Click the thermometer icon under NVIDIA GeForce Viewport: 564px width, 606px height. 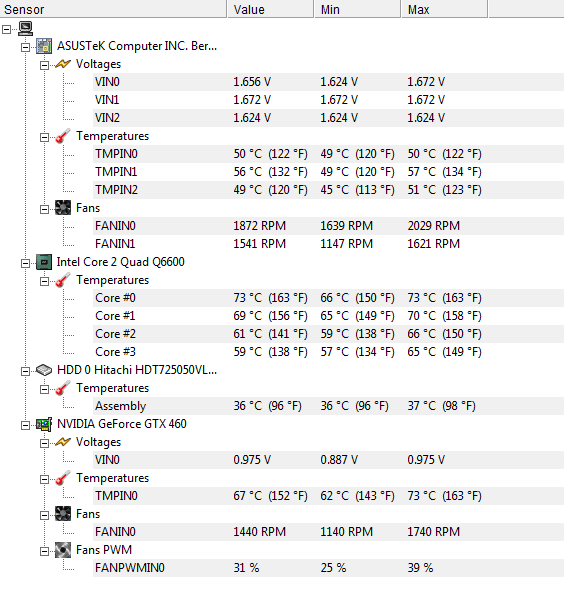click(x=63, y=478)
